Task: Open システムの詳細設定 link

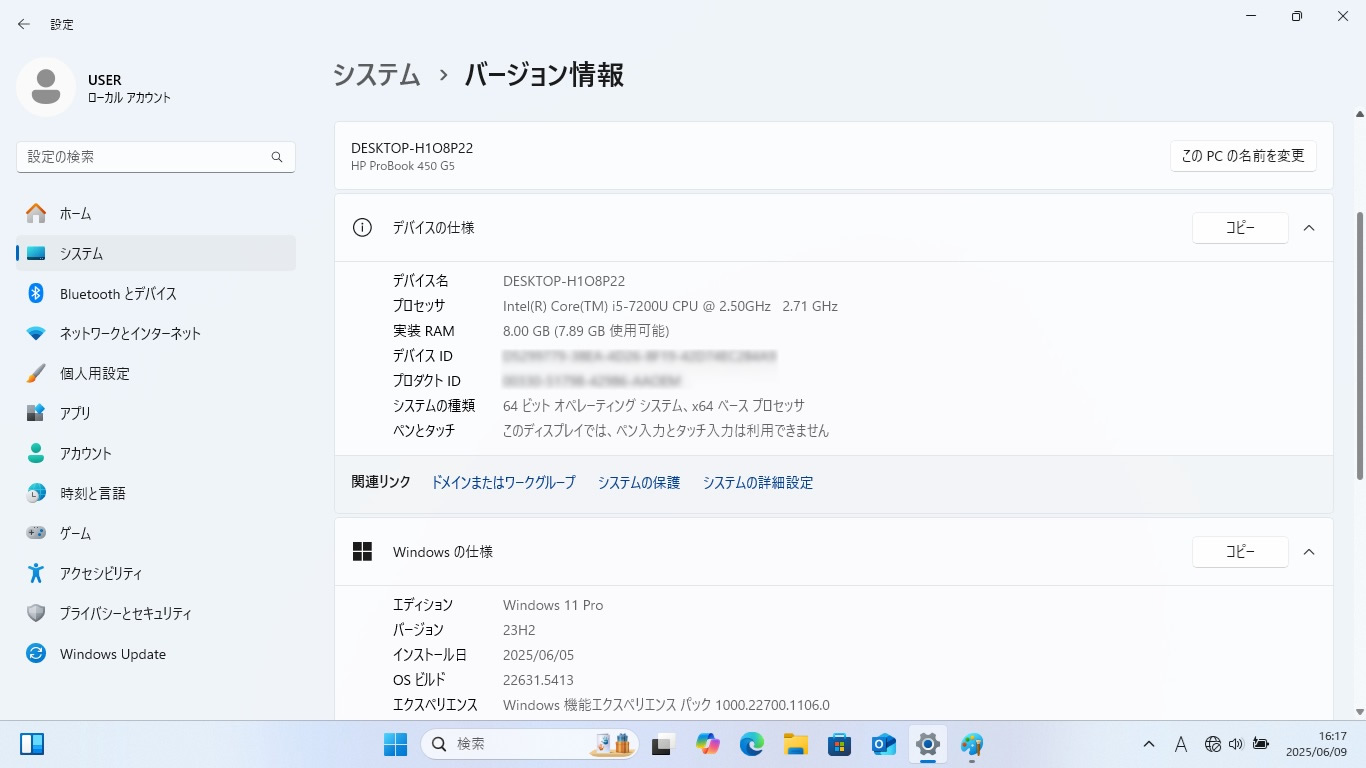Action: (758, 482)
